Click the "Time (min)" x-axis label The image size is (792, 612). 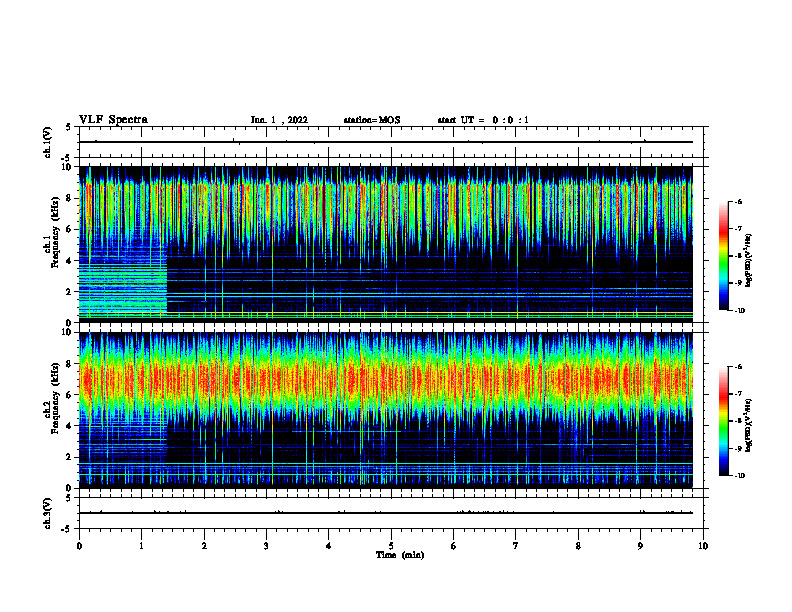click(400, 555)
